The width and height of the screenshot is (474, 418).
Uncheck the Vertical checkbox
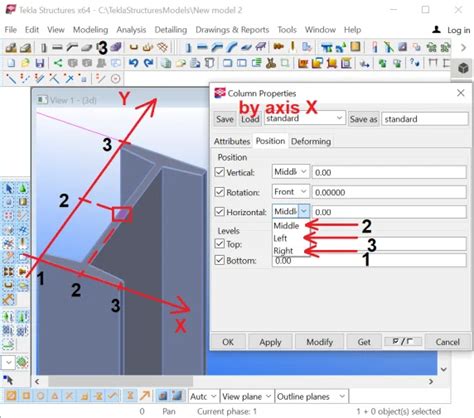pos(219,172)
